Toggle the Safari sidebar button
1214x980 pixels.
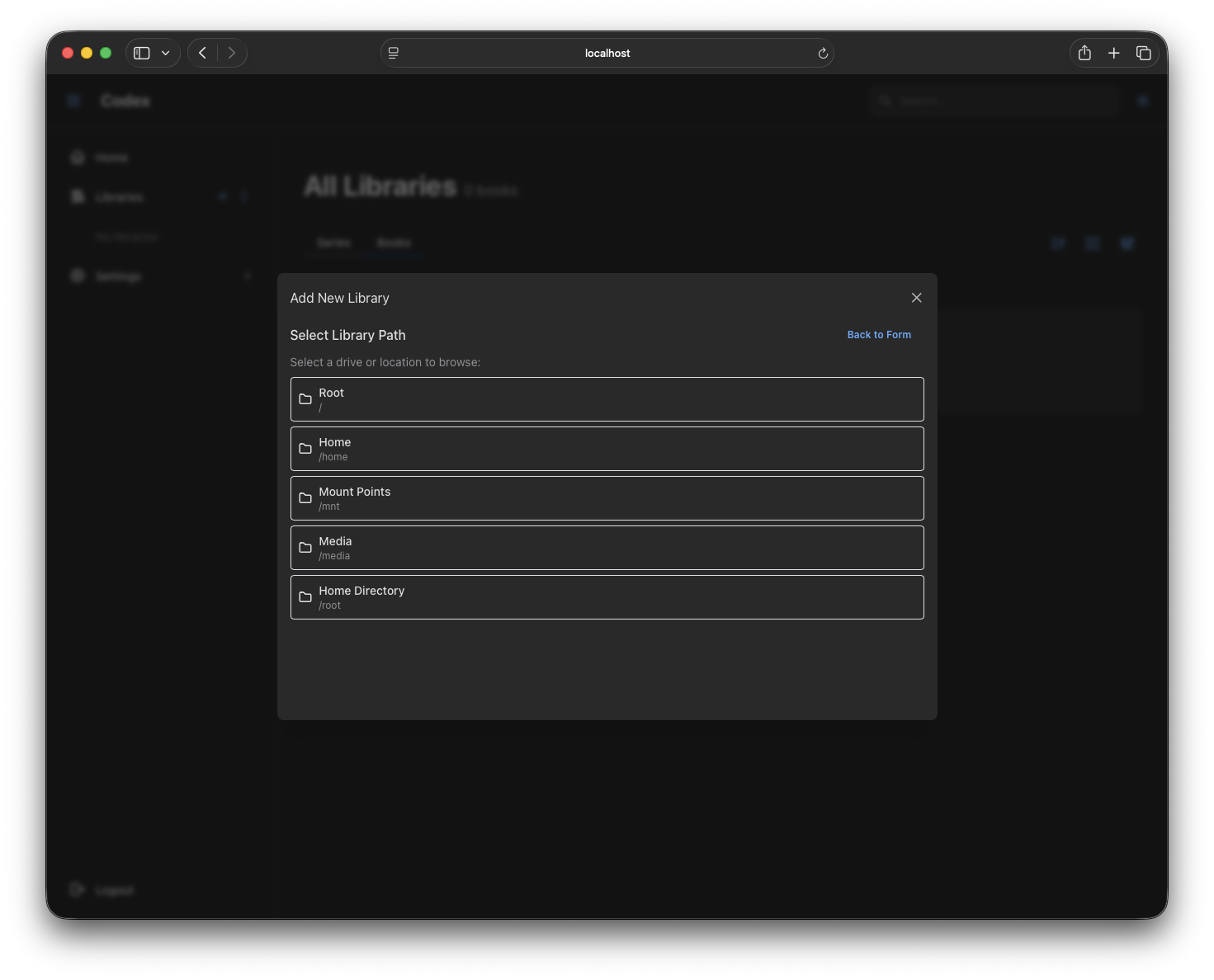pos(140,52)
